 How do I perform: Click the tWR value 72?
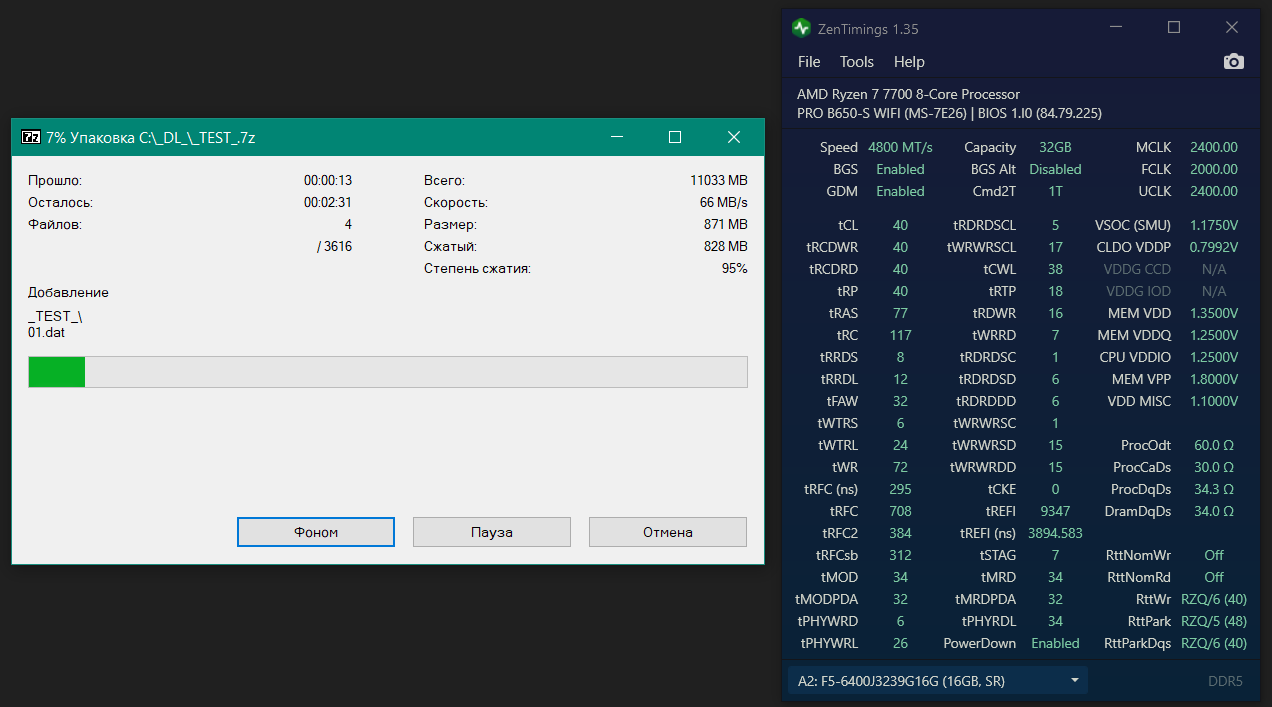(x=900, y=467)
